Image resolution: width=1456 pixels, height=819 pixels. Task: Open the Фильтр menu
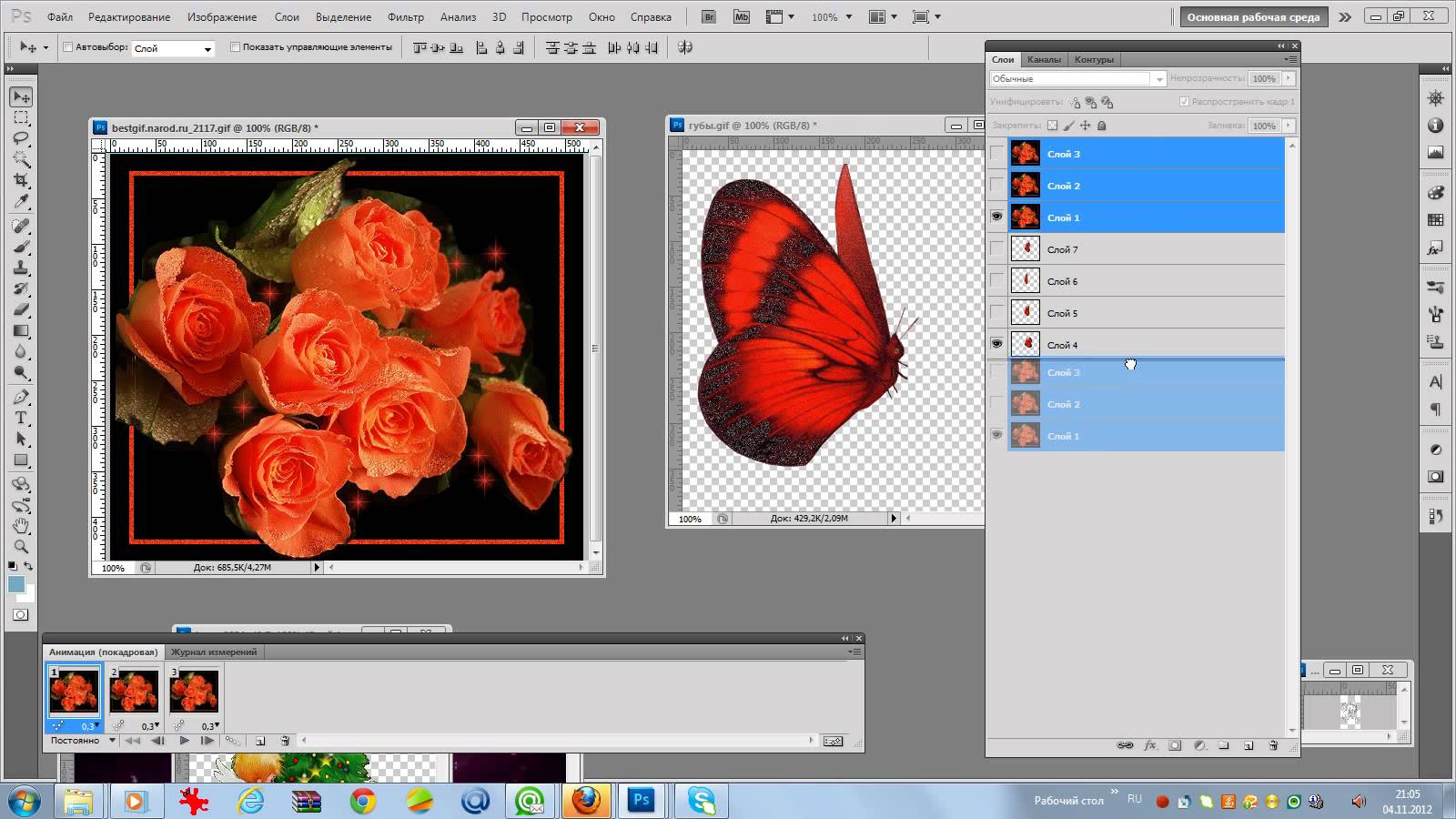[x=405, y=16]
